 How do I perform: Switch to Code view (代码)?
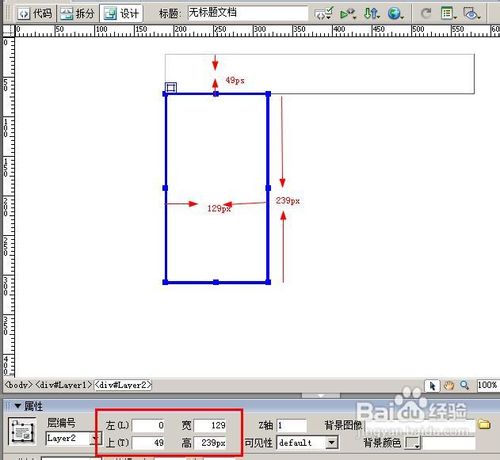click(x=35, y=13)
